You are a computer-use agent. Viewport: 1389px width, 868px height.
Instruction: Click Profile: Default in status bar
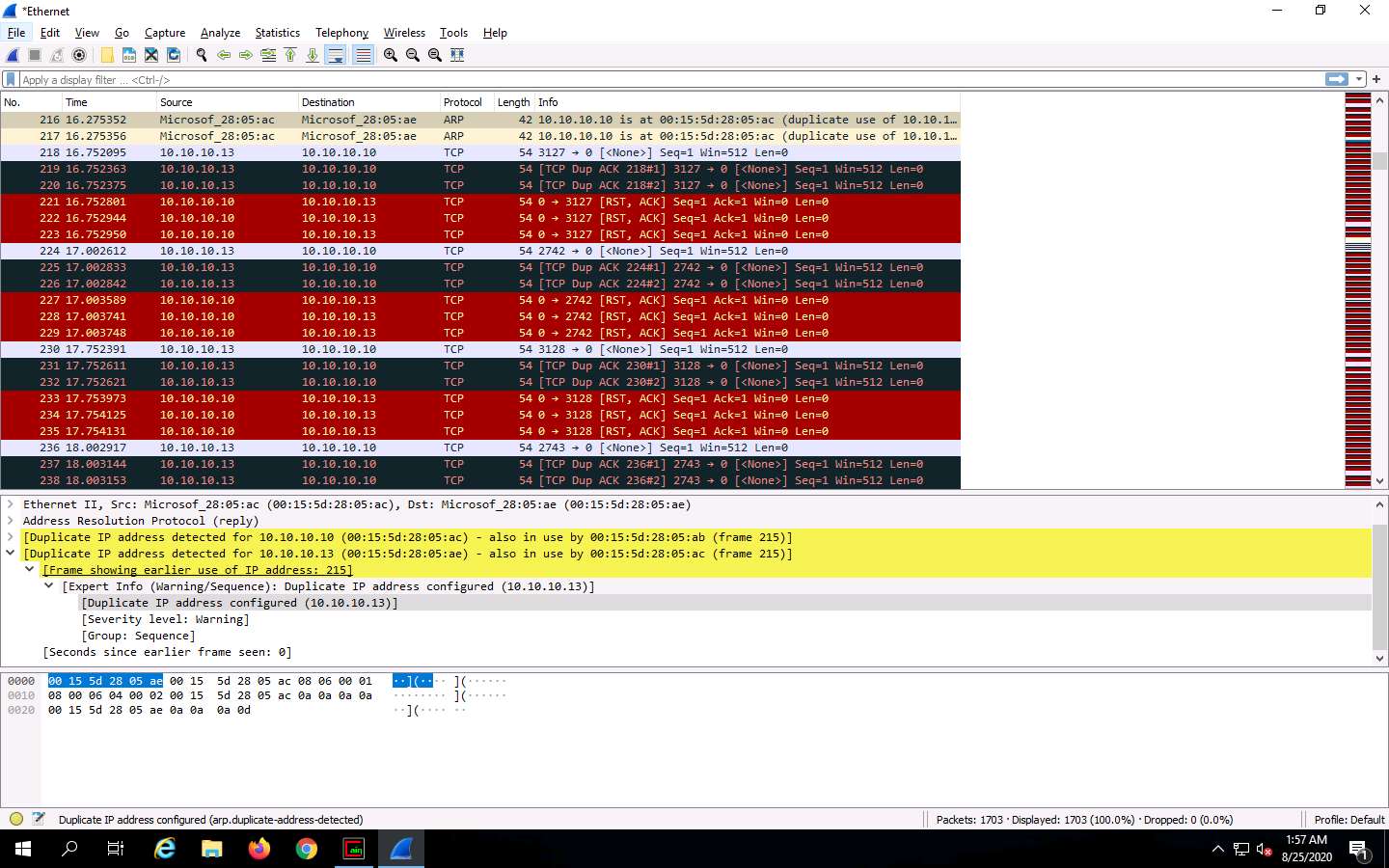1349,820
